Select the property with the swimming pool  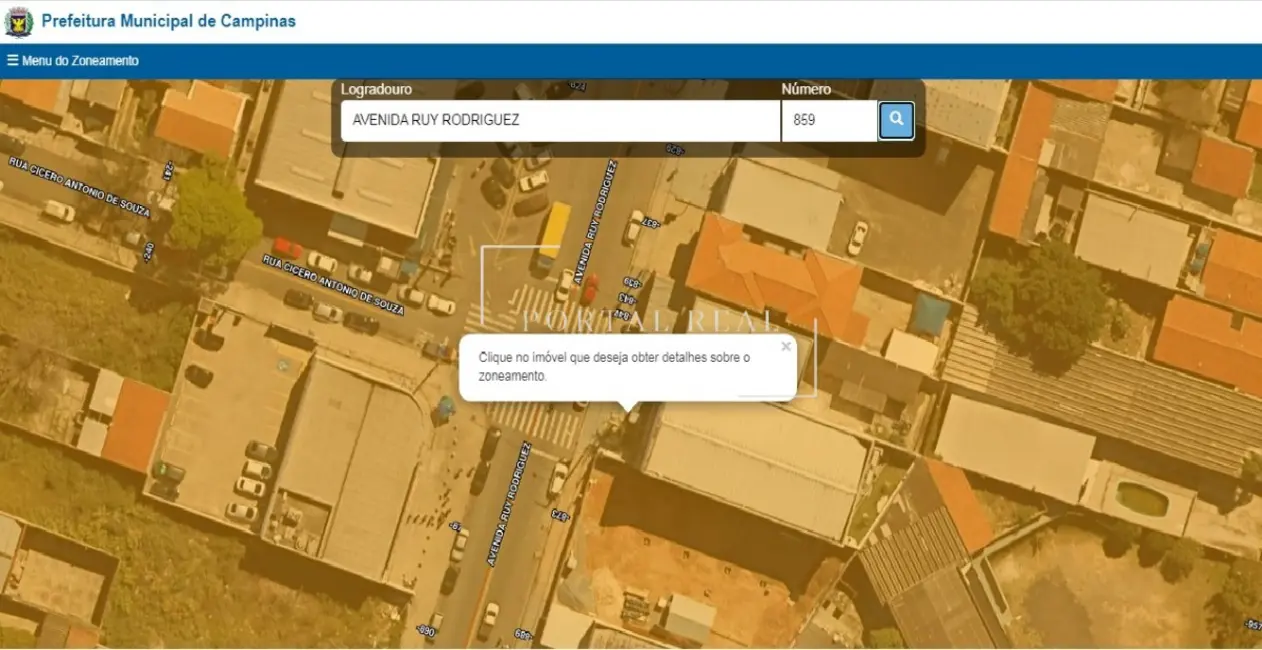1140,498
